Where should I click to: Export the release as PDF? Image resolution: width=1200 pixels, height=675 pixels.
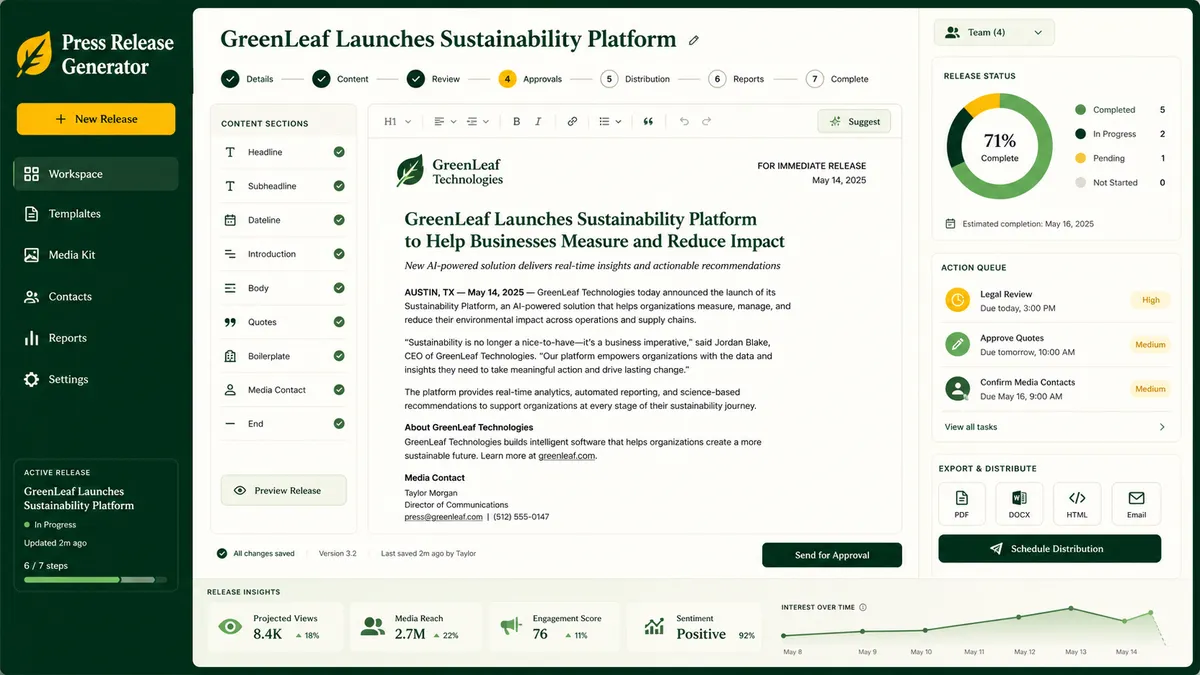point(961,504)
